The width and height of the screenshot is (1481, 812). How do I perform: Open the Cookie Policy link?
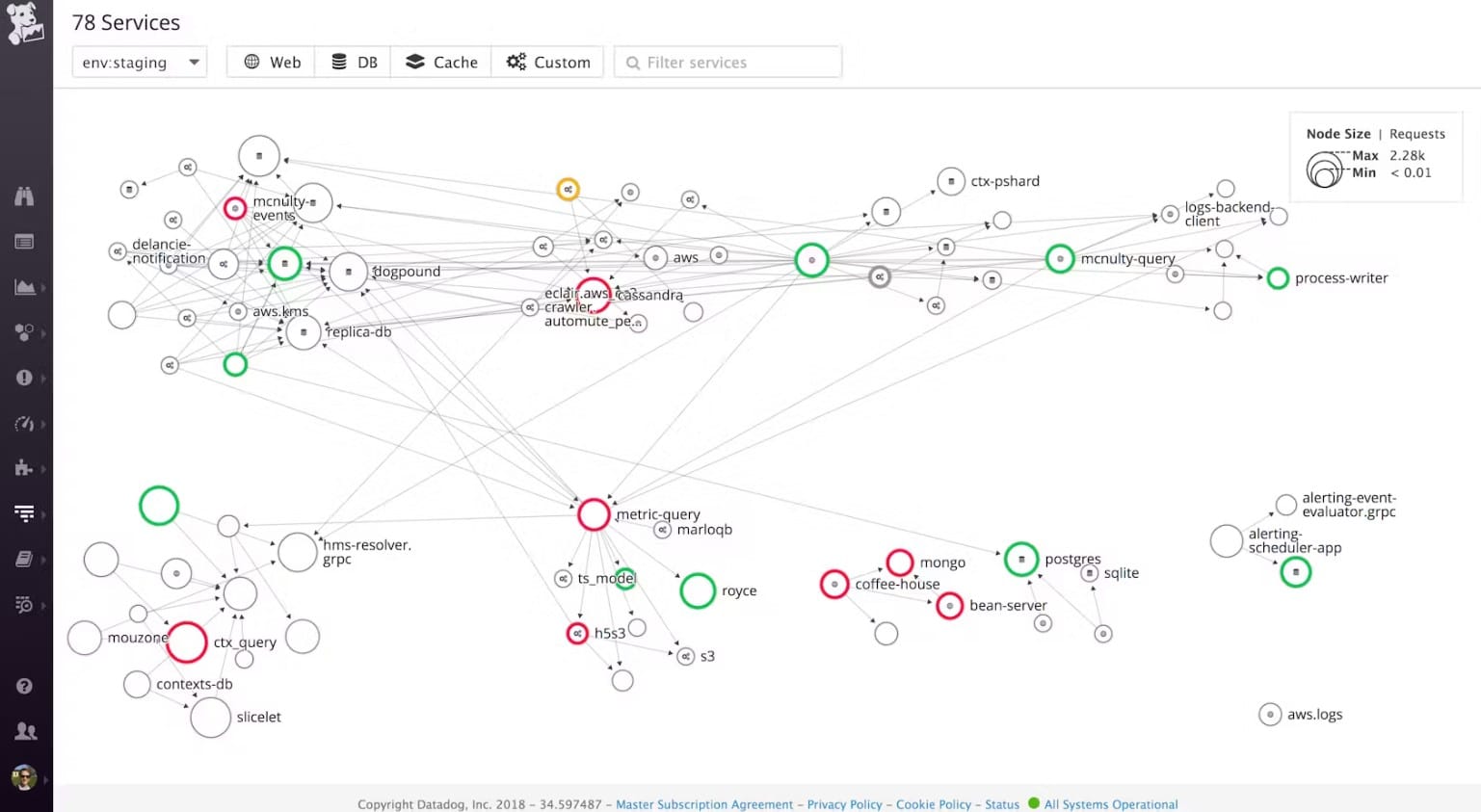934,804
